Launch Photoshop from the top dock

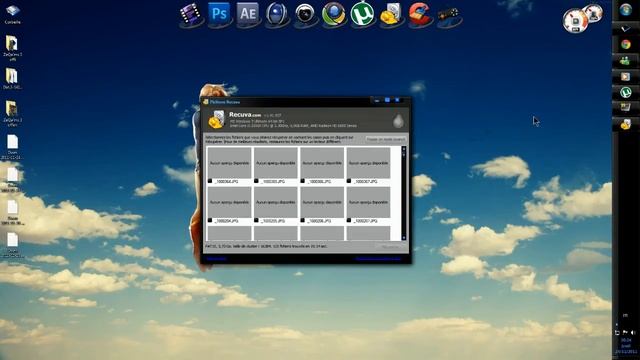point(220,14)
